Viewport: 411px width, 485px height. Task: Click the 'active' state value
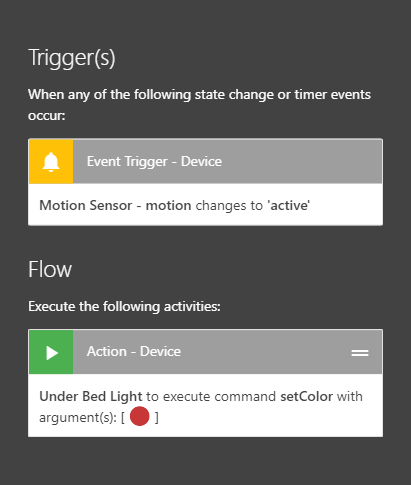point(289,205)
